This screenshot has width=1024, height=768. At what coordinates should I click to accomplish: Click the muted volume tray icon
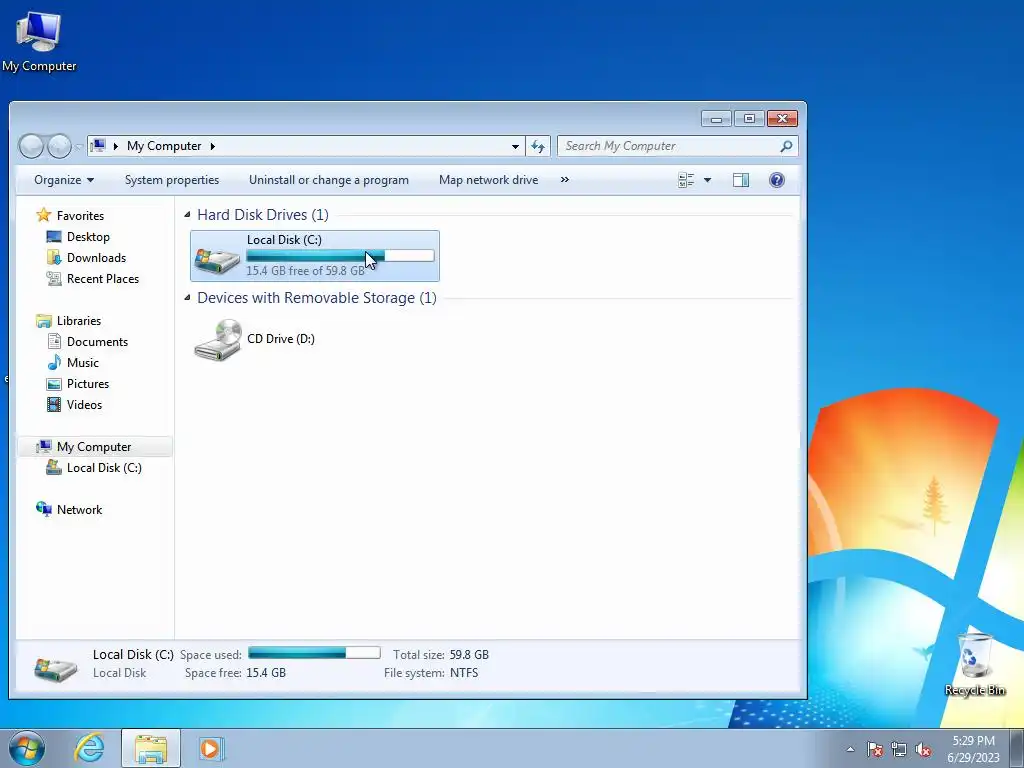click(923, 749)
